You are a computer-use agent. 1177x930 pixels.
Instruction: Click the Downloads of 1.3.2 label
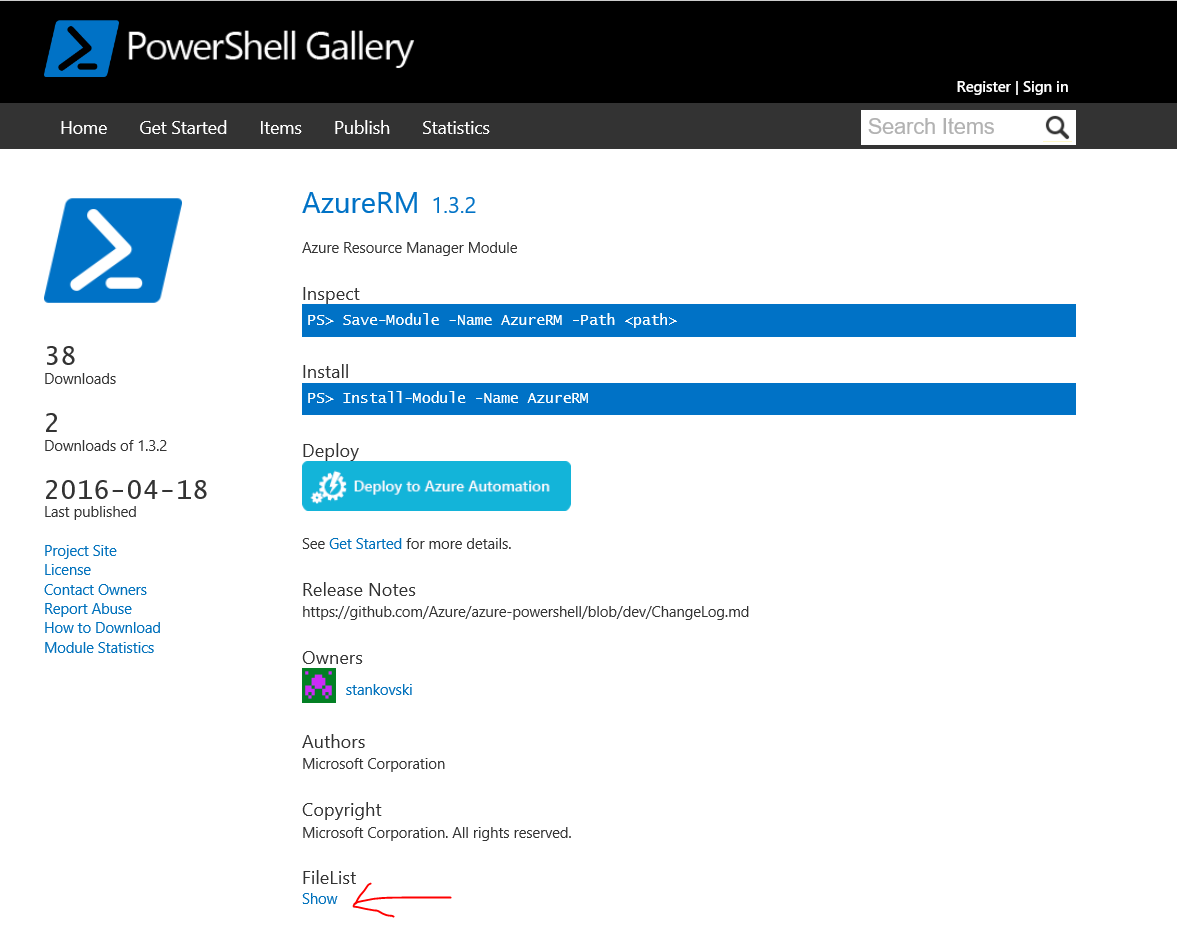[x=105, y=446]
